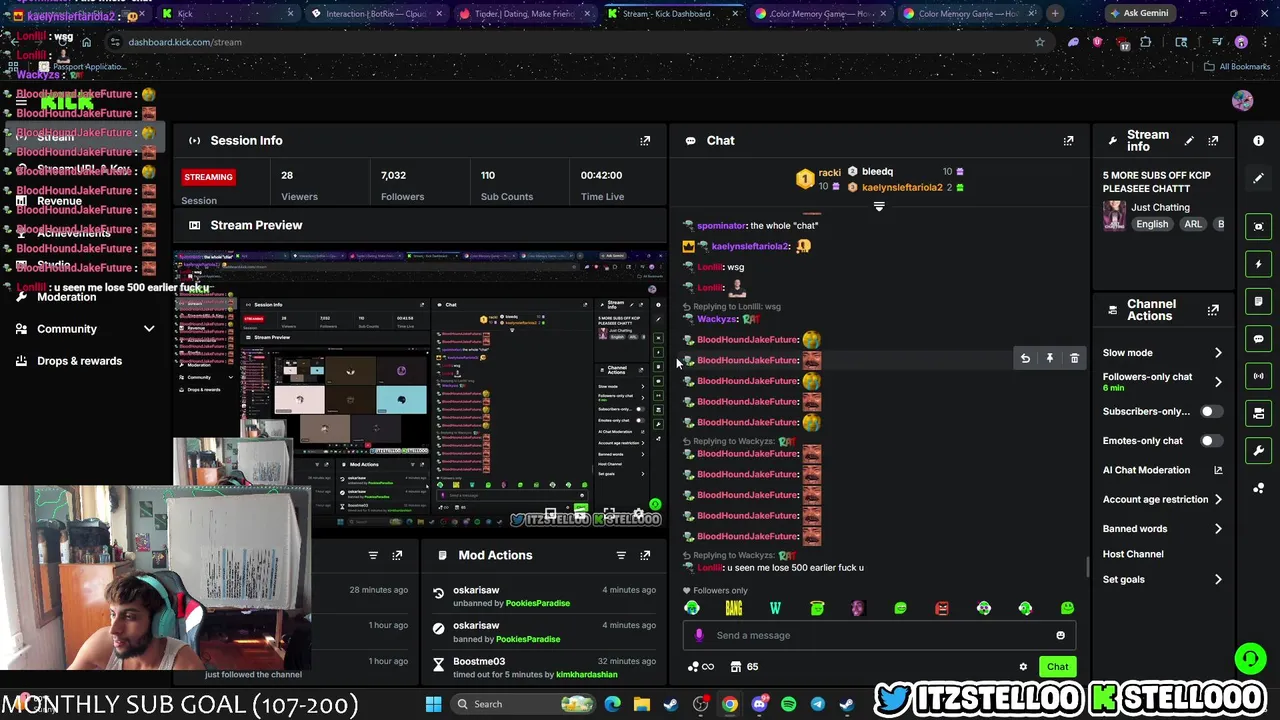Pop out the Stream info panel
This screenshot has width=1280, height=720.
[x=1213, y=141]
